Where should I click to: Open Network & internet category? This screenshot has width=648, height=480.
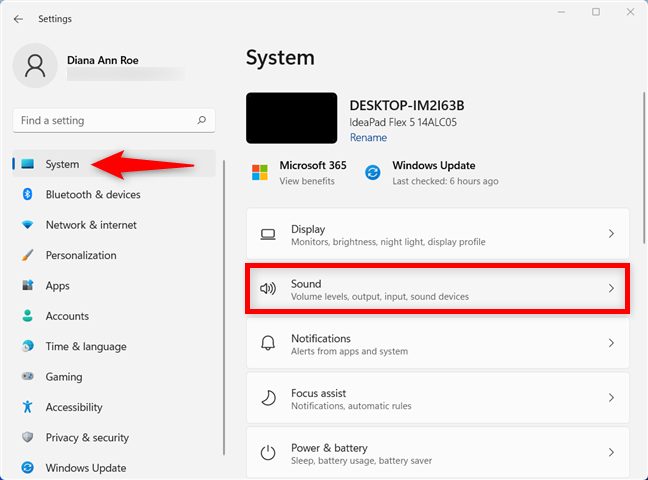click(x=114, y=225)
